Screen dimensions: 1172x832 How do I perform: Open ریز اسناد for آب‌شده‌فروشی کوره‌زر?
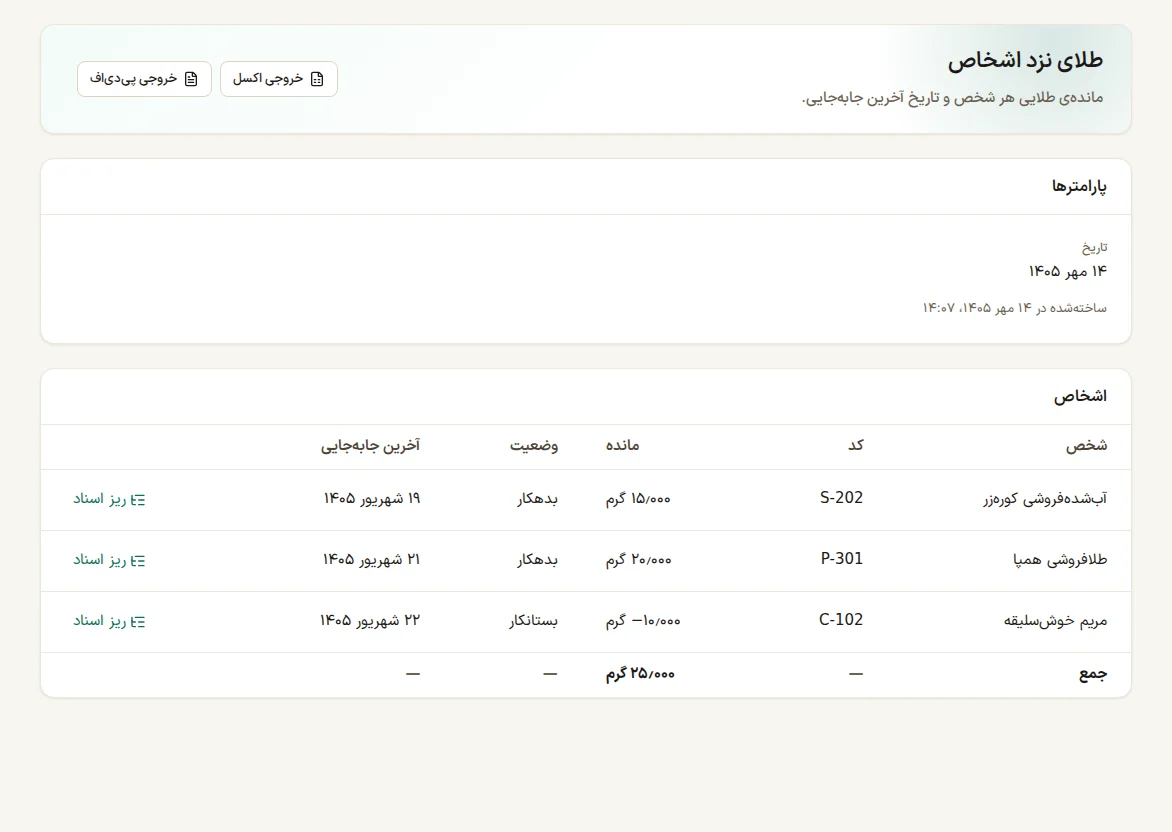click(x=109, y=499)
